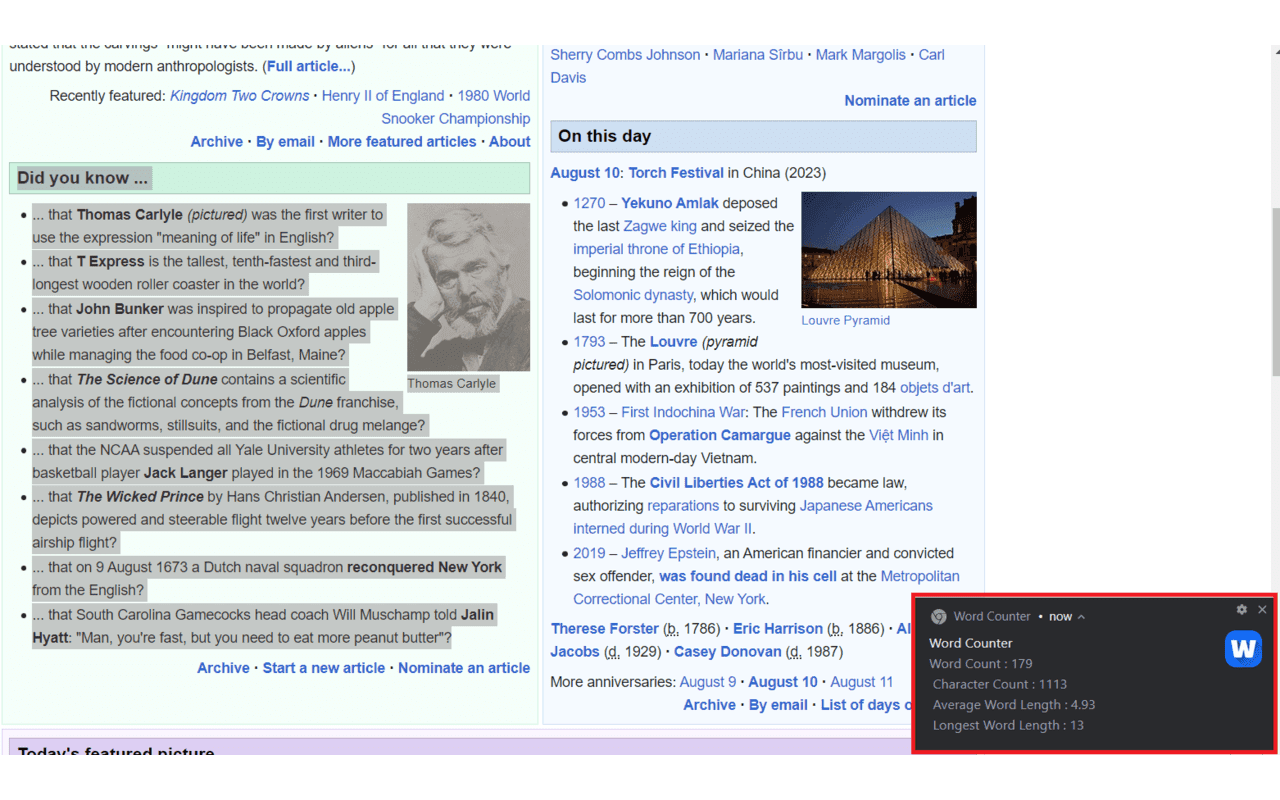1280x800 pixels.
Task: Open the 2019 year link
Action: click(589, 553)
